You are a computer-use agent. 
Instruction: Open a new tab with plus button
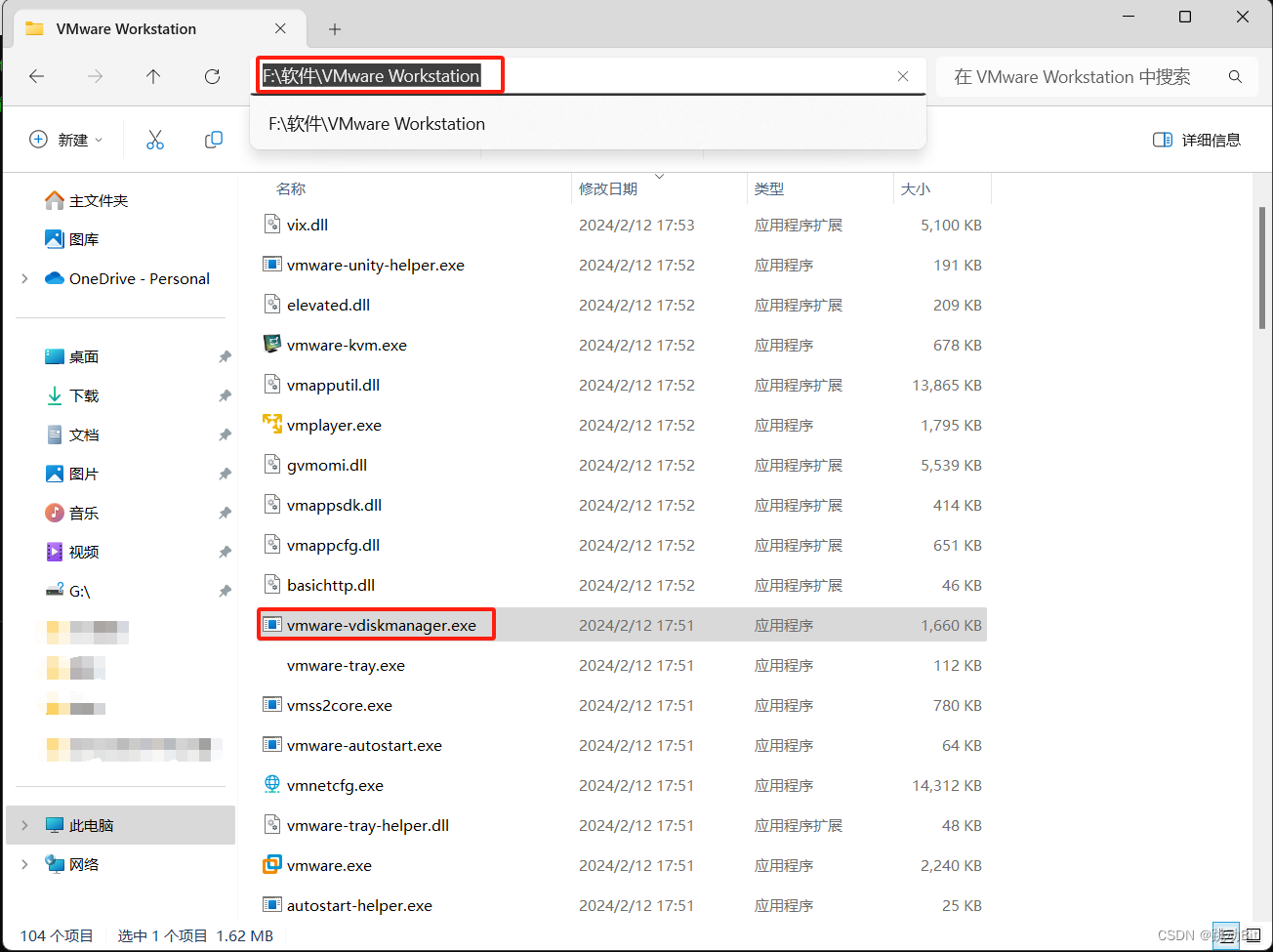pyautogui.click(x=335, y=29)
